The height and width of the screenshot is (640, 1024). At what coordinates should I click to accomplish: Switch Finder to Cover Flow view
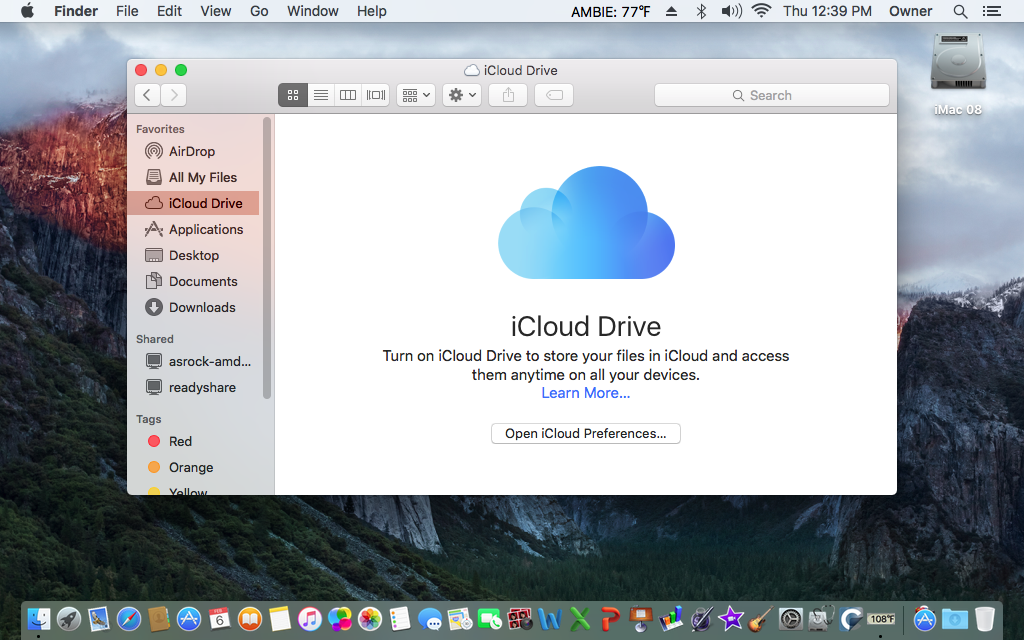click(376, 95)
